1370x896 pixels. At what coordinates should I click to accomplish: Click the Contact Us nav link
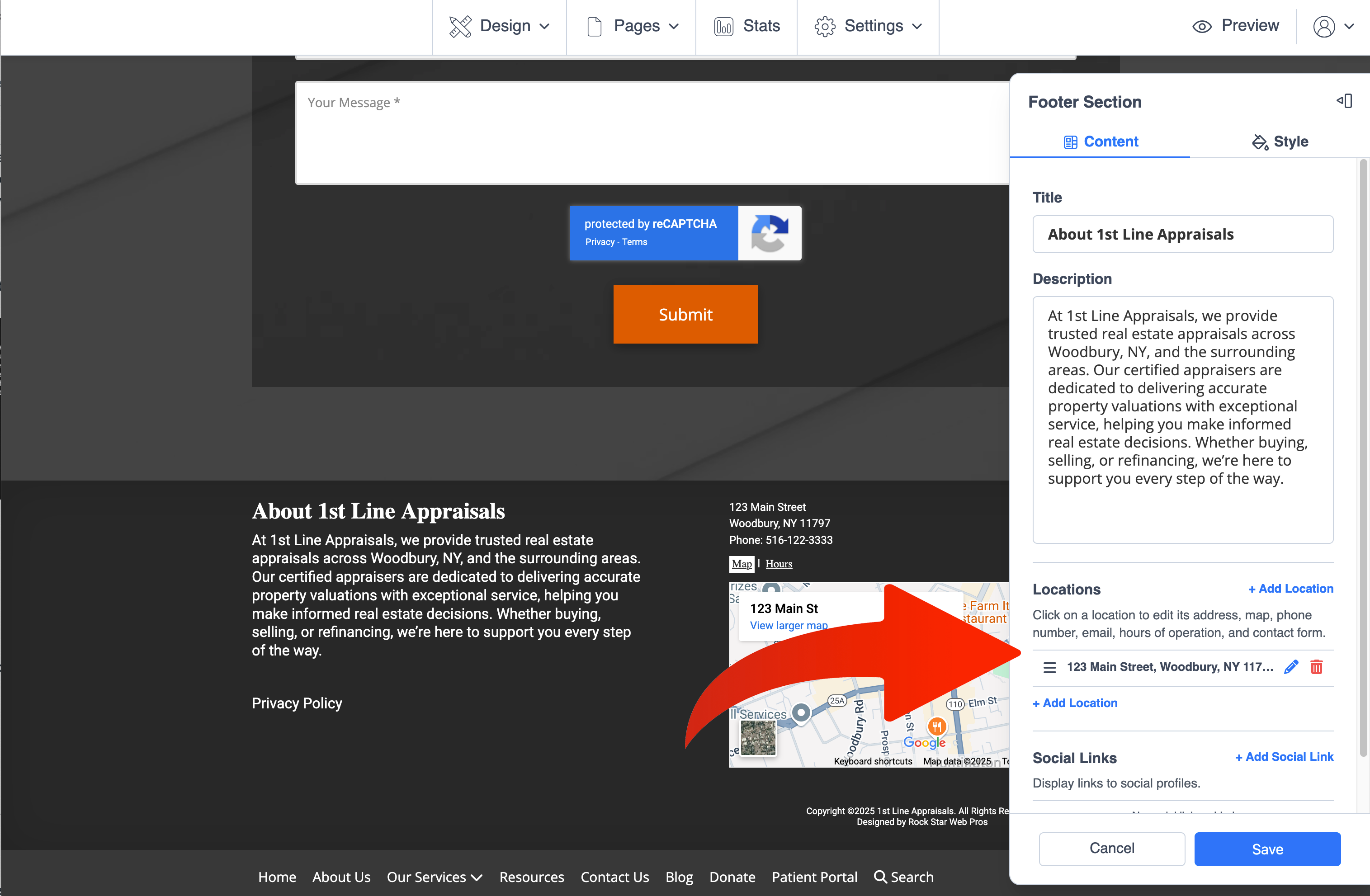point(614,877)
